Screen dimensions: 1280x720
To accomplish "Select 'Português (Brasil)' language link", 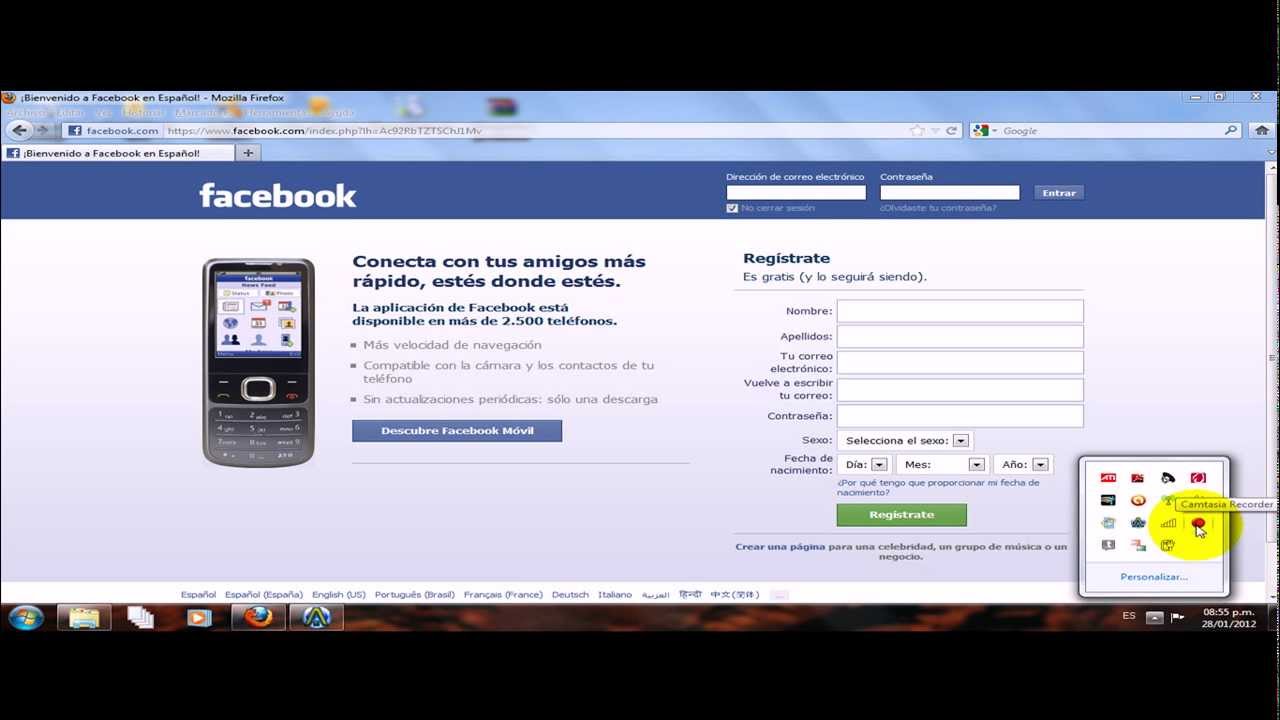I will [x=414, y=595].
